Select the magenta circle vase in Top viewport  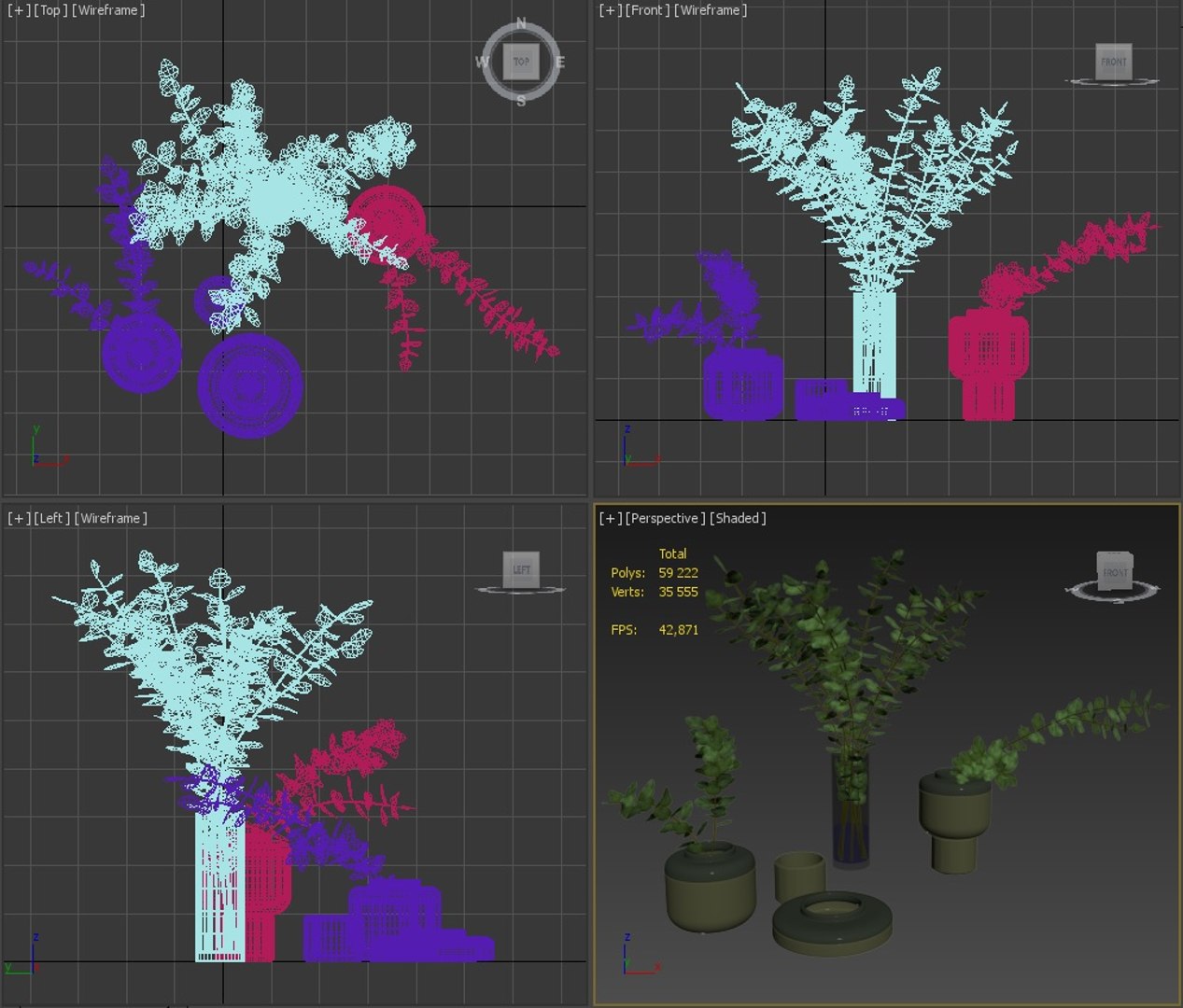coord(387,224)
